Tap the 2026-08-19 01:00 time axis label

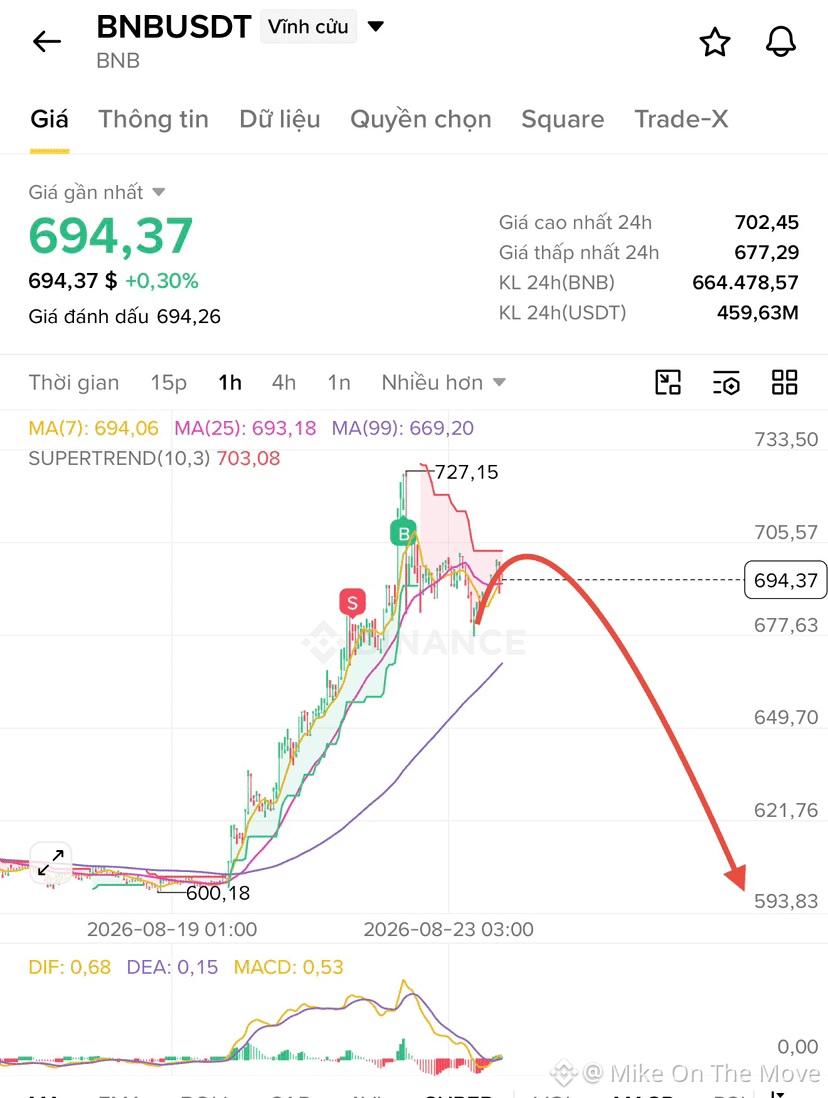click(x=172, y=929)
